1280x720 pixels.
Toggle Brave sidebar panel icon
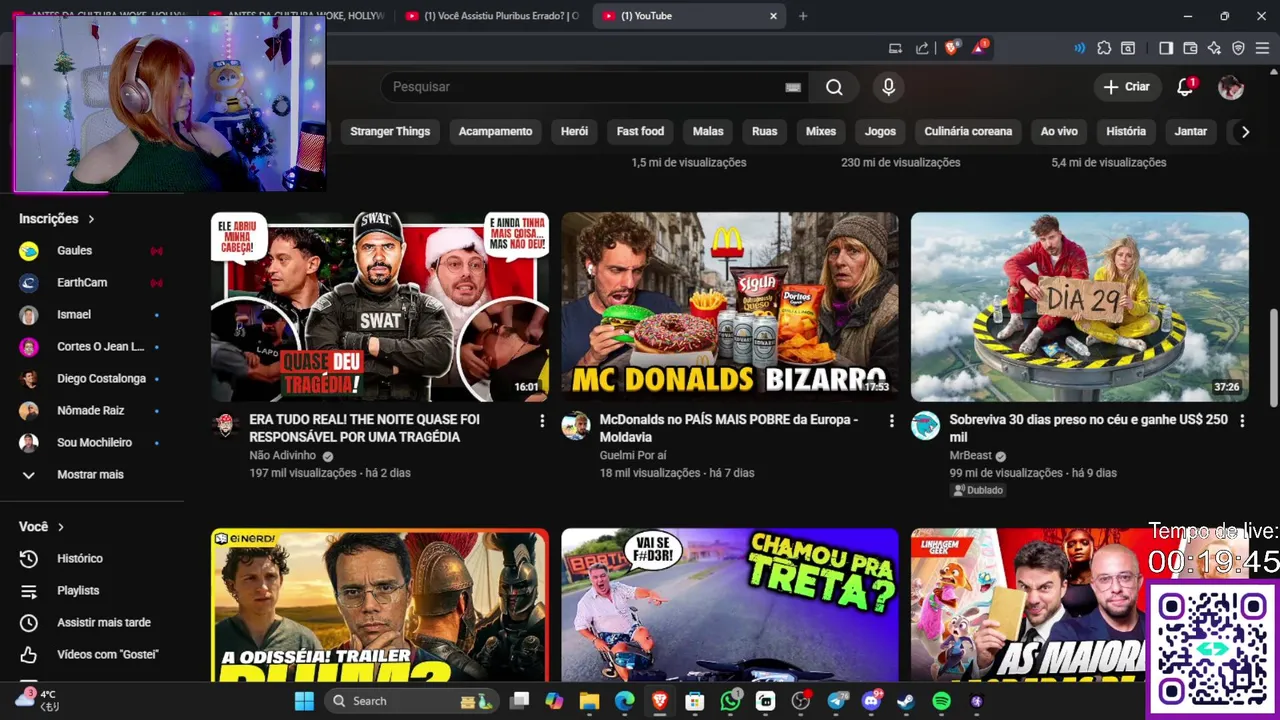[x=1166, y=48]
